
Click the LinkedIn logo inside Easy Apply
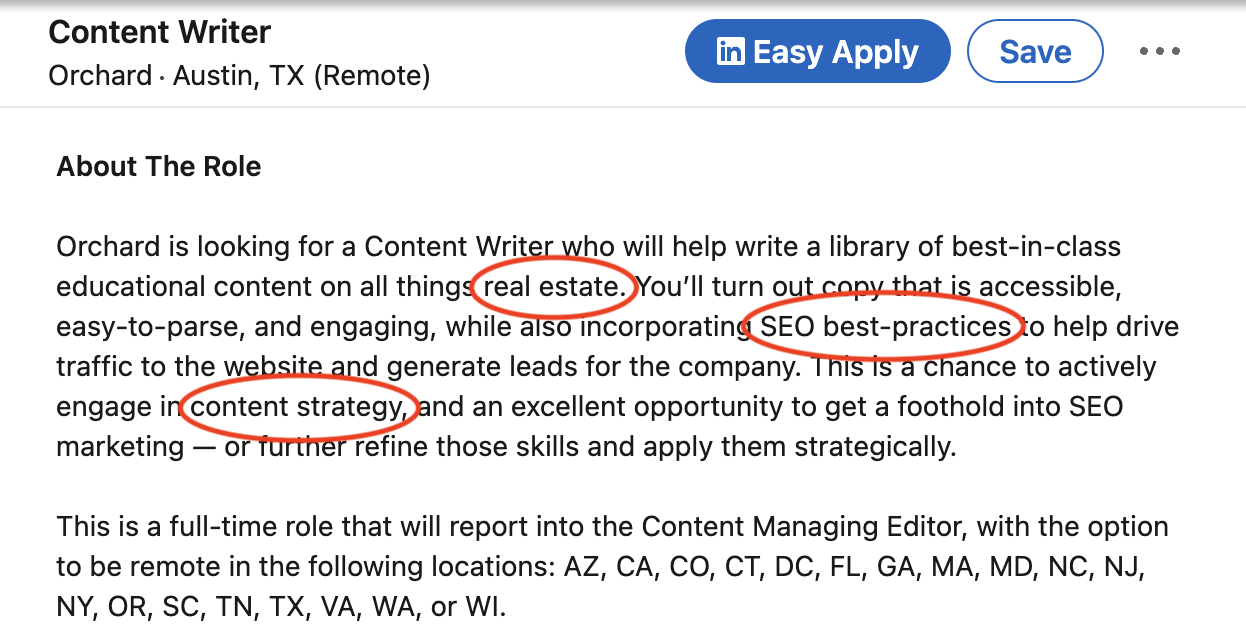pyautogui.click(x=730, y=52)
